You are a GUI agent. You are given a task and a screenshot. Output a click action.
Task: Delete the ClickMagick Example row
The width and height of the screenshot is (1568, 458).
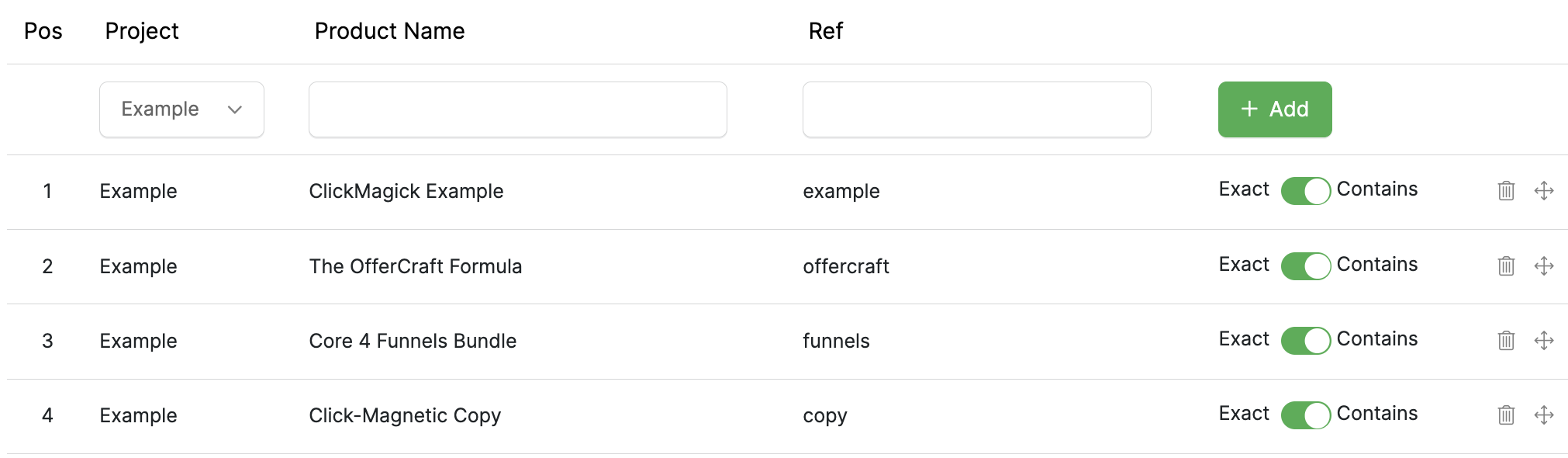pos(1506,191)
